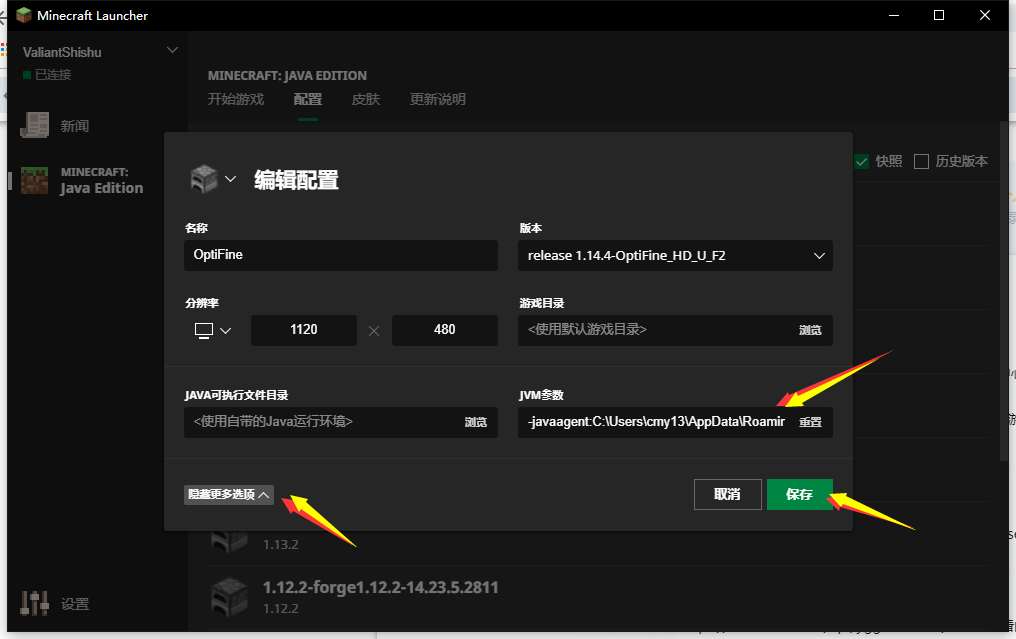
Task: Switch to 开始游戏 Play tab
Action: (x=236, y=99)
